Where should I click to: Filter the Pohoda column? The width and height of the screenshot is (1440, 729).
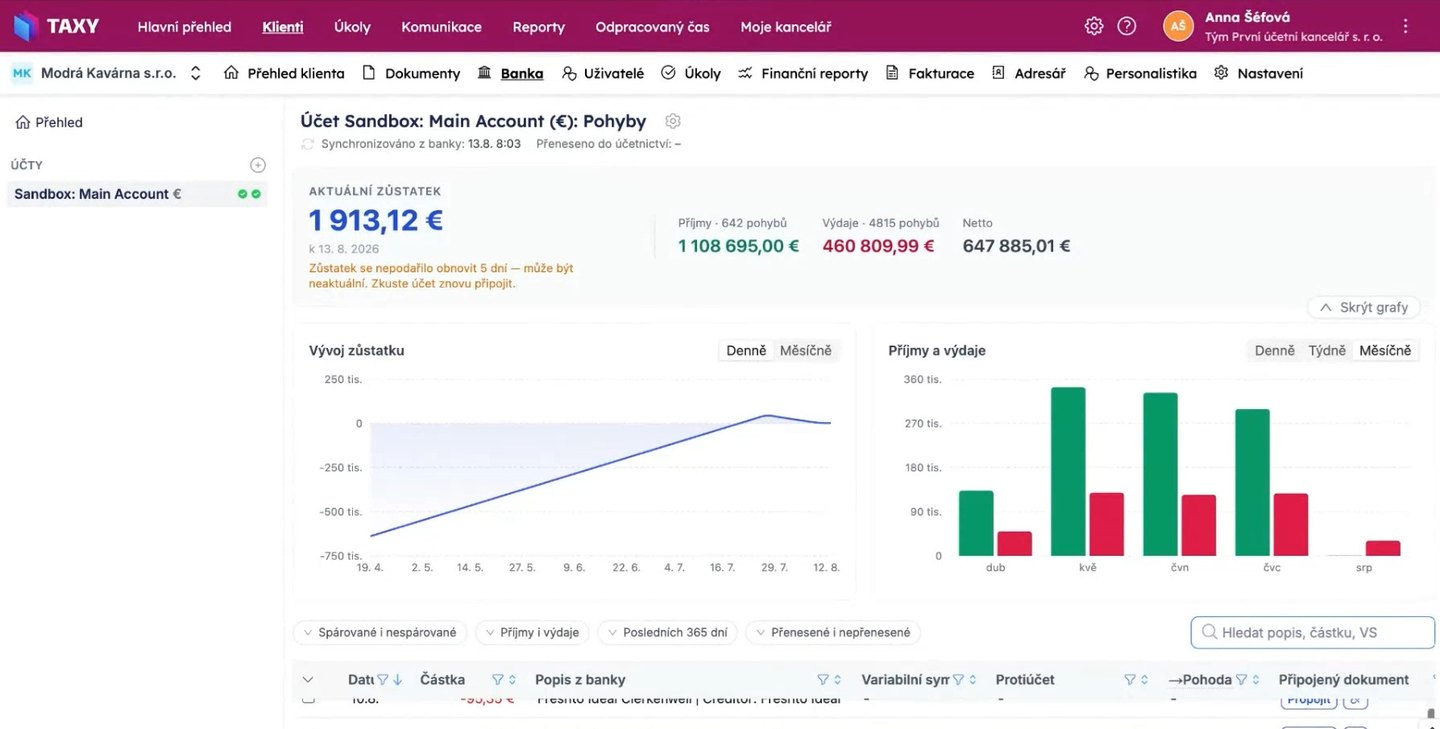pos(1241,680)
